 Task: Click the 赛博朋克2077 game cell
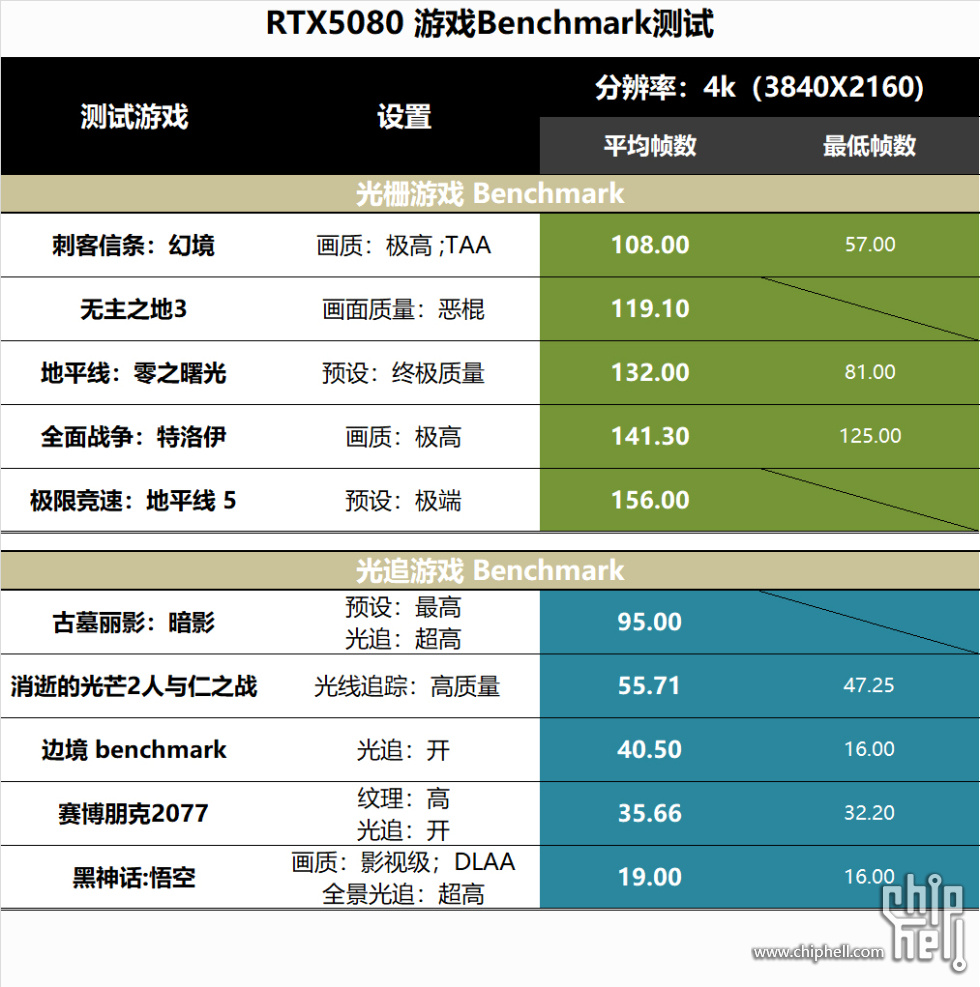pos(133,814)
